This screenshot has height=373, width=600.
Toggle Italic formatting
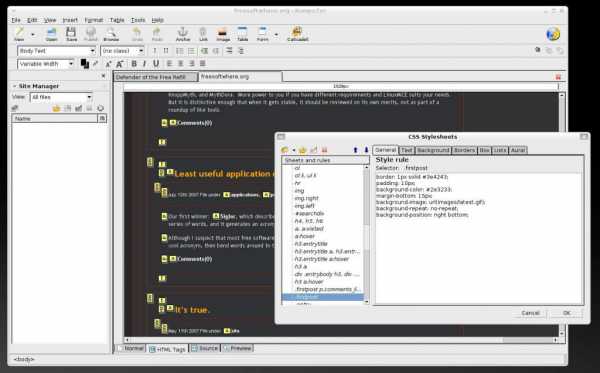click(x=144, y=64)
